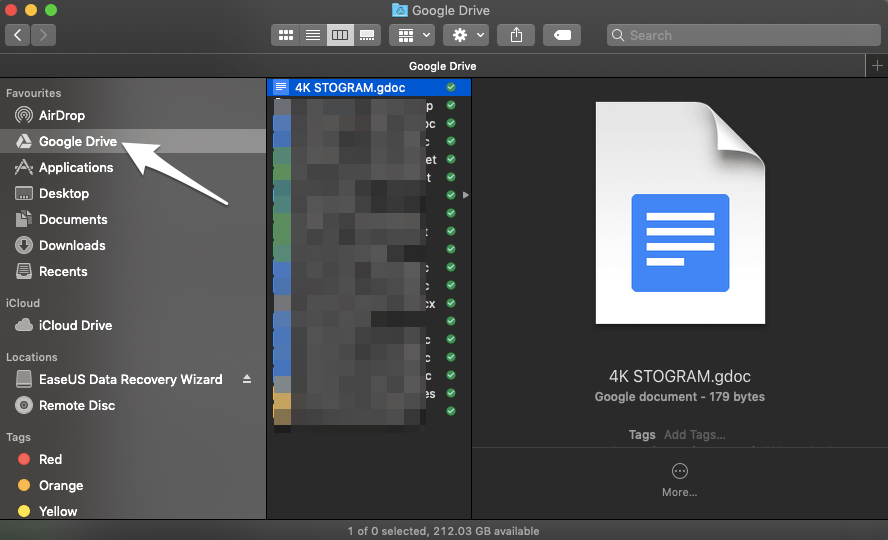The height and width of the screenshot is (540, 888).
Task: Click Add Tags field in preview pane
Action: pyautogui.click(x=694, y=435)
